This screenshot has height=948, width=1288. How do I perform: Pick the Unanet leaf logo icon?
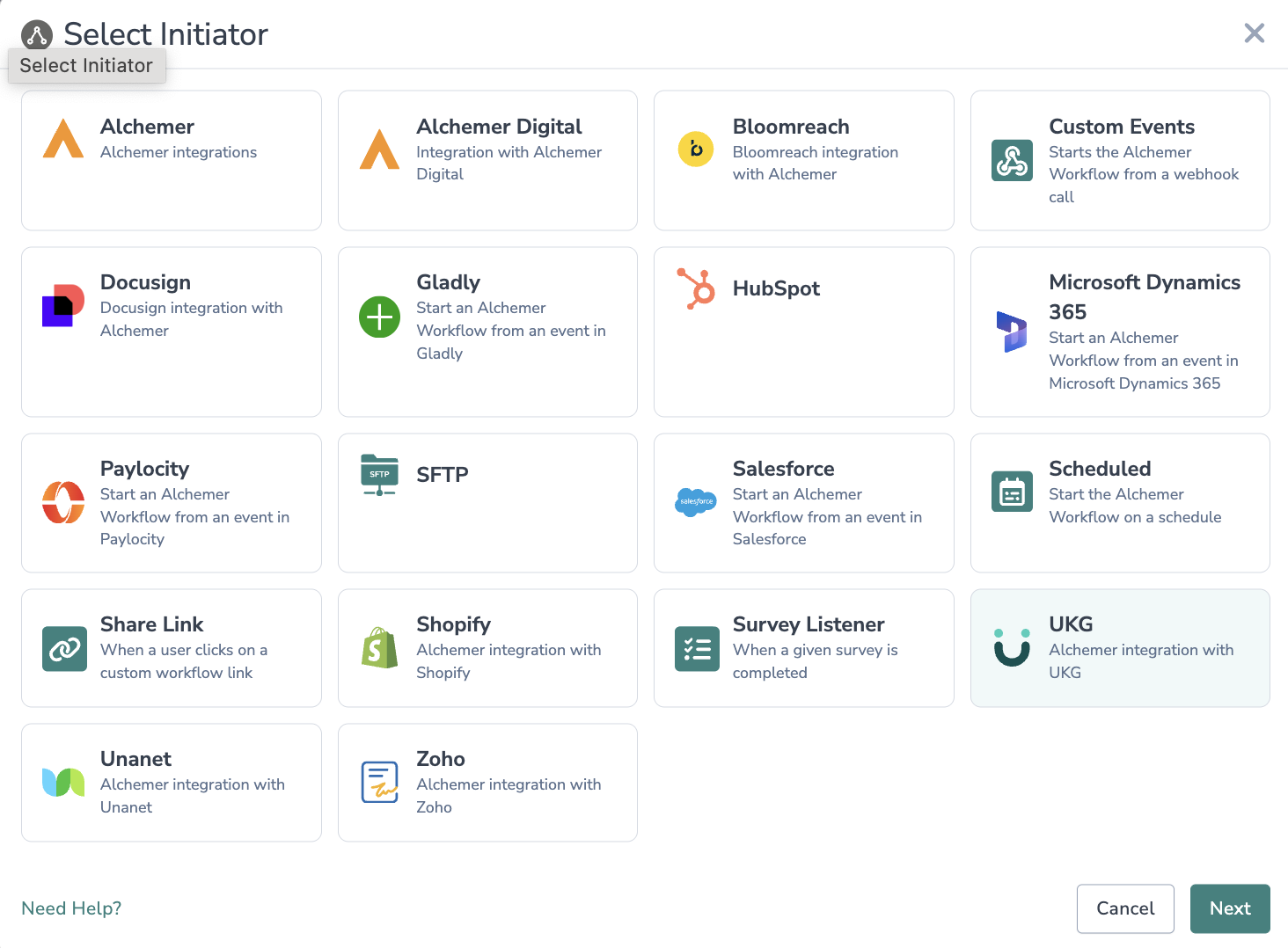(63, 782)
